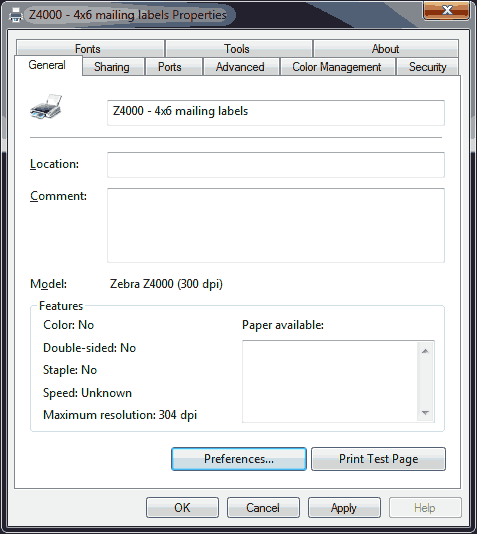Switch to the Sharing tab
Screen dimensions: 477x534
[x=114, y=67]
